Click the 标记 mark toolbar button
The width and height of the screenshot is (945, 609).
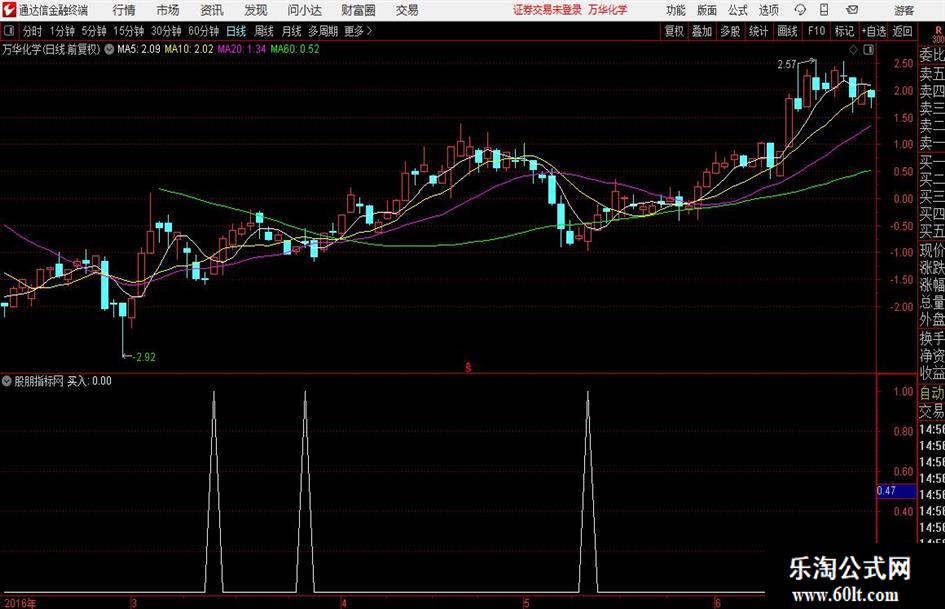point(844,31)
